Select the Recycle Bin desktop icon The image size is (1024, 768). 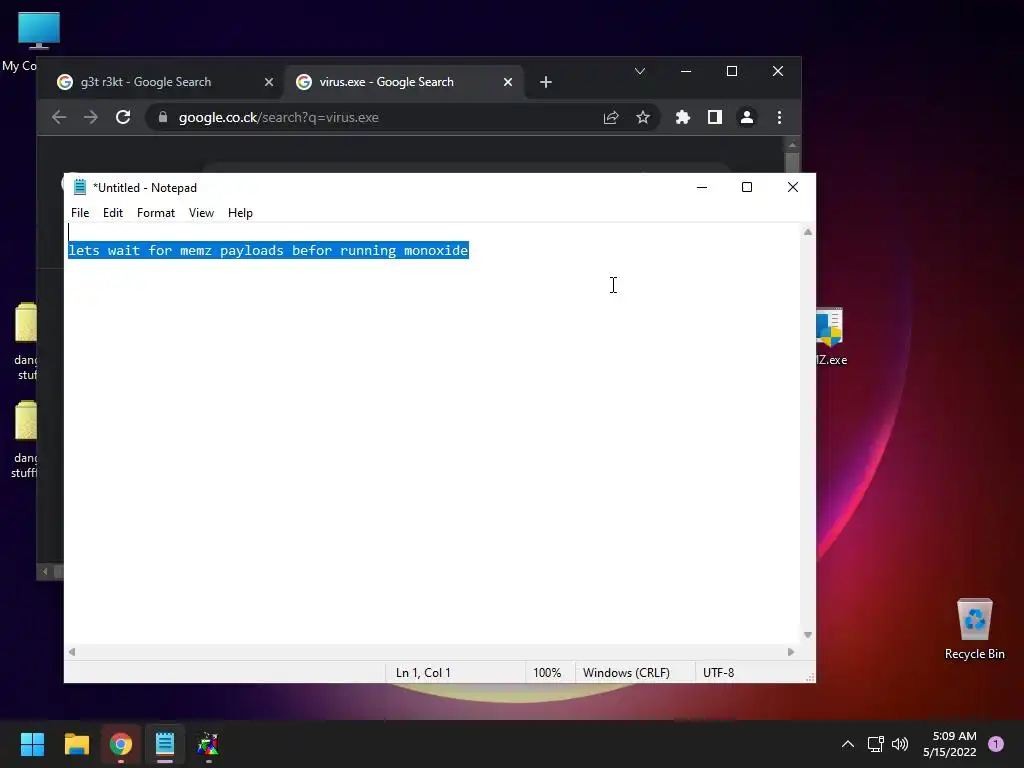click(x=974, y=629)
